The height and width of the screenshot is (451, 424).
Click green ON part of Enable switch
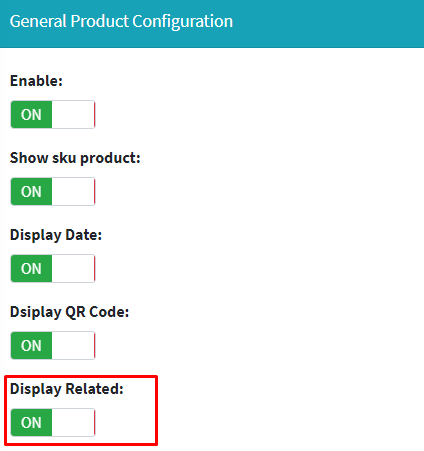coord(31,114)
